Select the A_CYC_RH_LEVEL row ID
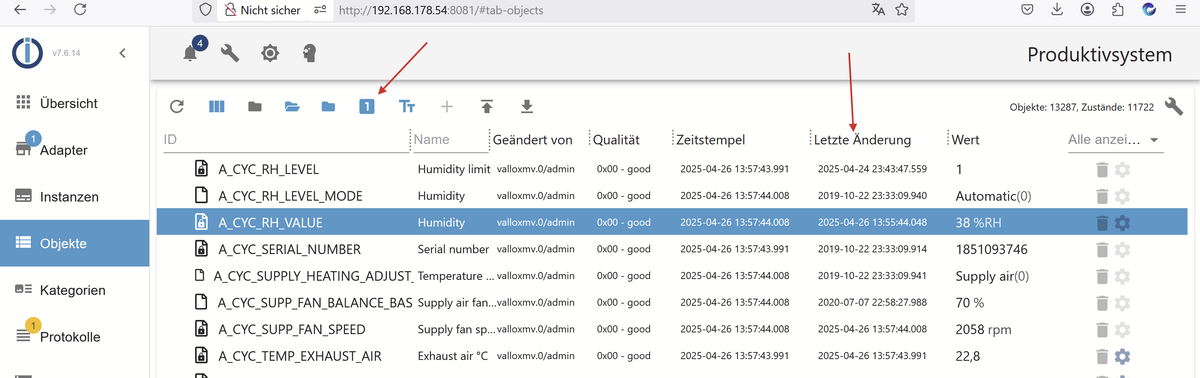The height and width of the screenshot is (378, 1200). click(x=268, y=169)
